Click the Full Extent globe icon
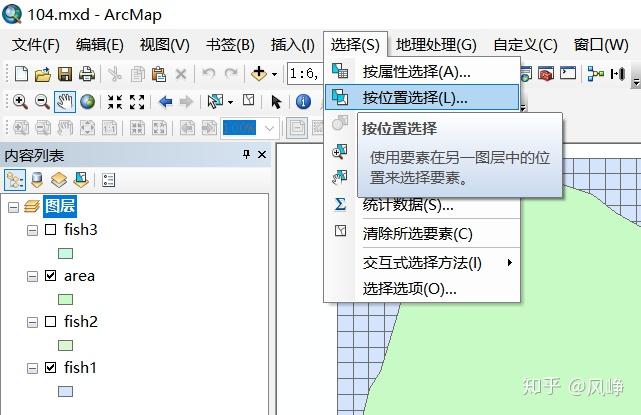Image resolution: width=641 pixels, height=415 pixels. click(87, 102)
